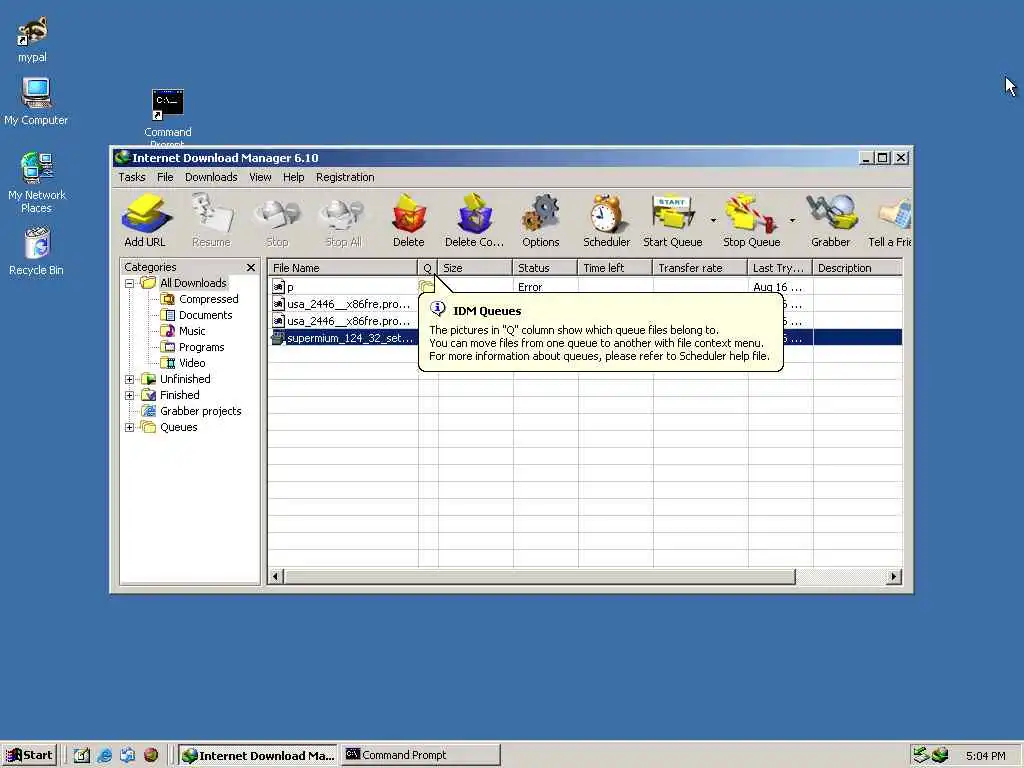Sort by Status column header
This screenshot has height=768, width=1024.
pyautogui.click(x=545, y=268)
